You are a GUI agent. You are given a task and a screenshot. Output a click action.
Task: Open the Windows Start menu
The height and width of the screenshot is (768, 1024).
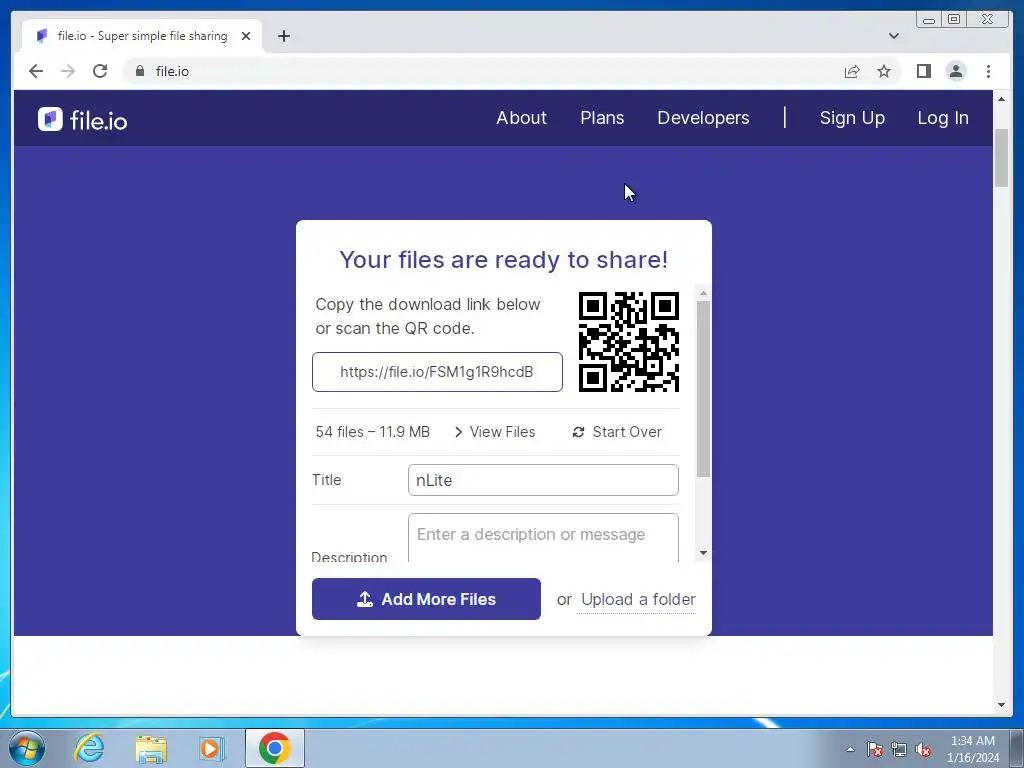[27, 748]
